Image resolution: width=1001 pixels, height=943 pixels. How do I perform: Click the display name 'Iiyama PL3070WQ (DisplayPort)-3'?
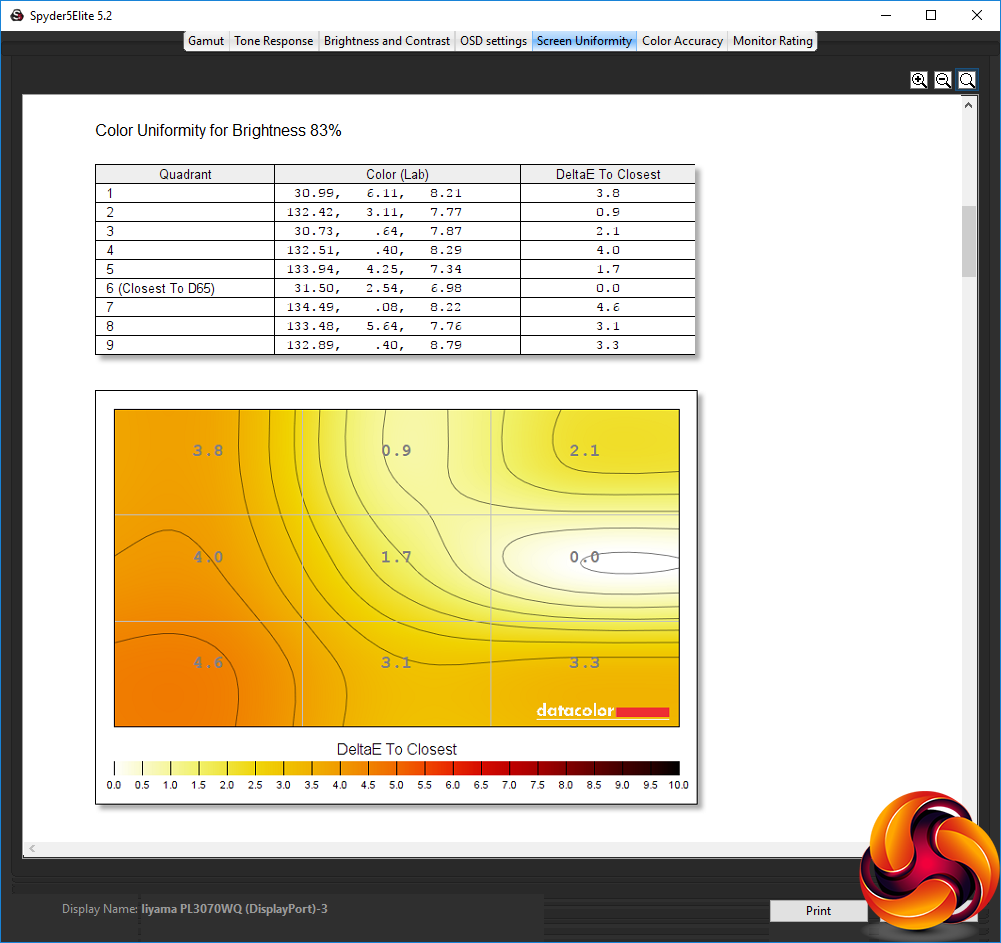(x=234, y=909)
